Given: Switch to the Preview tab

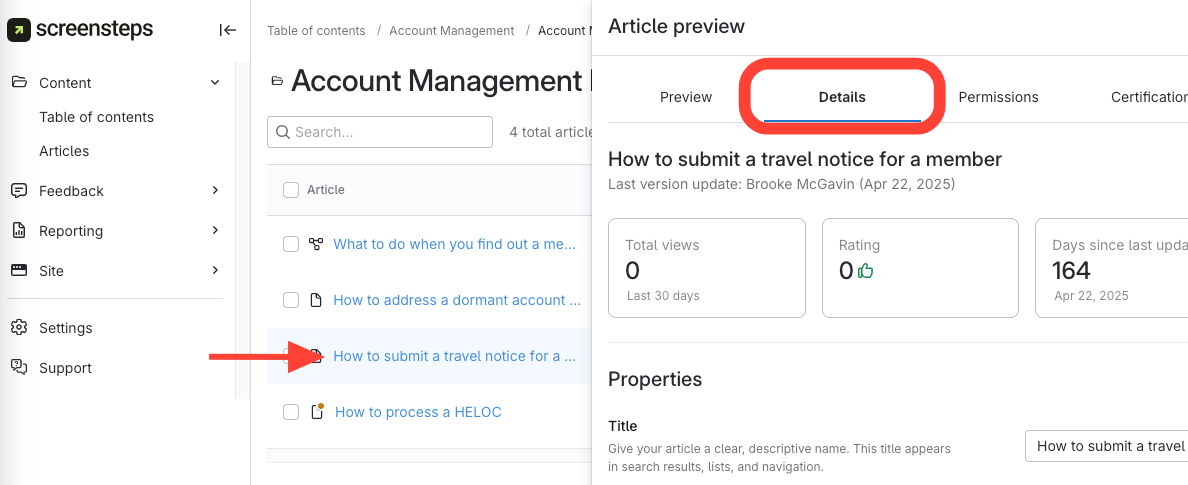Looking at the screenshot, I should [x=686, y=97].
